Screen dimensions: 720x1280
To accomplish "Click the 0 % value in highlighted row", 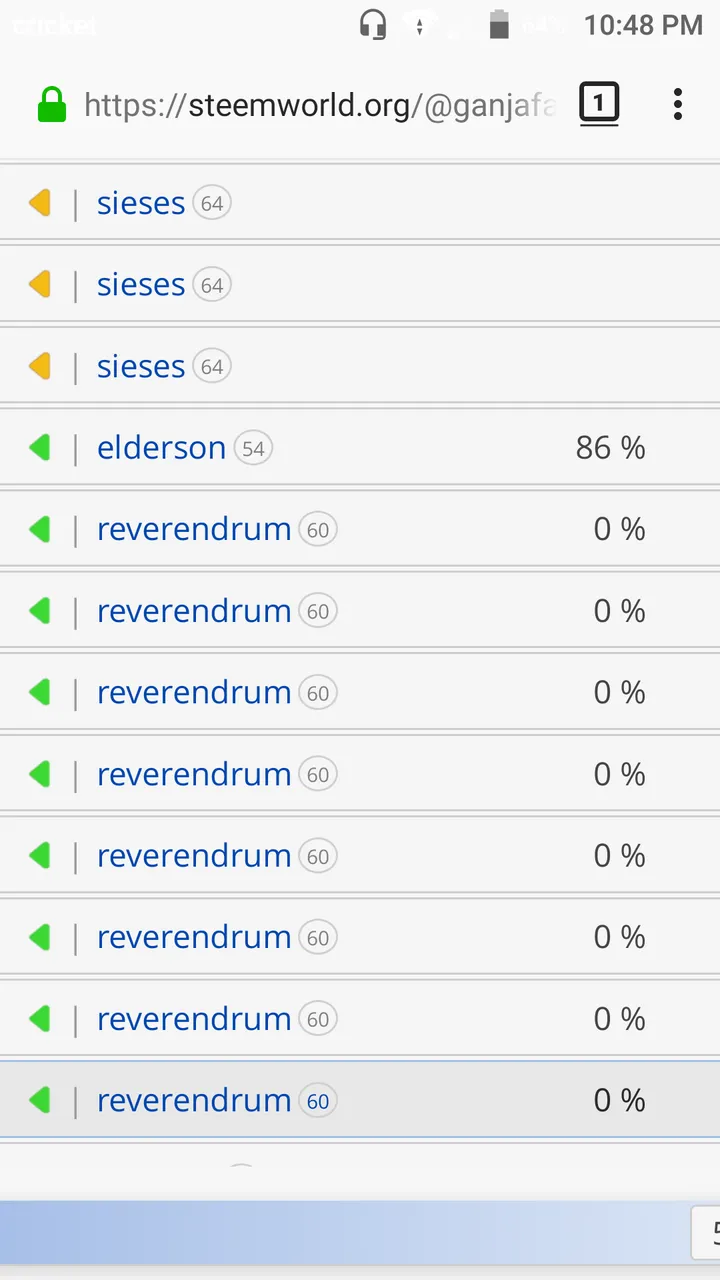I will pos(619,1101).
